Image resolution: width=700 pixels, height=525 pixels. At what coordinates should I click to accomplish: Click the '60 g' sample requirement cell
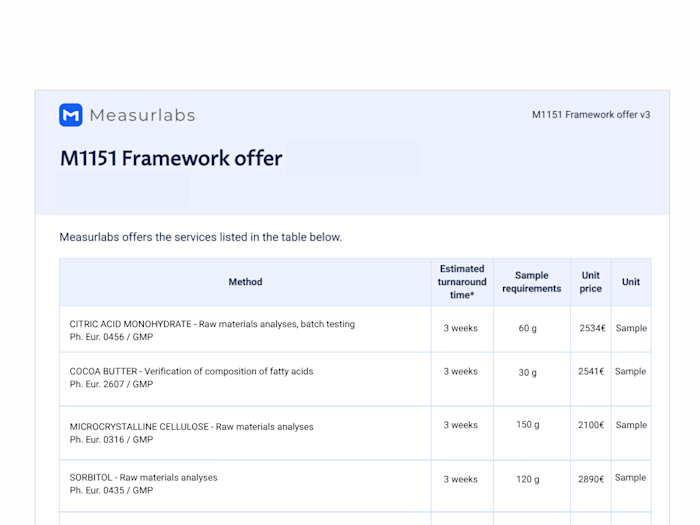point(528,328)
